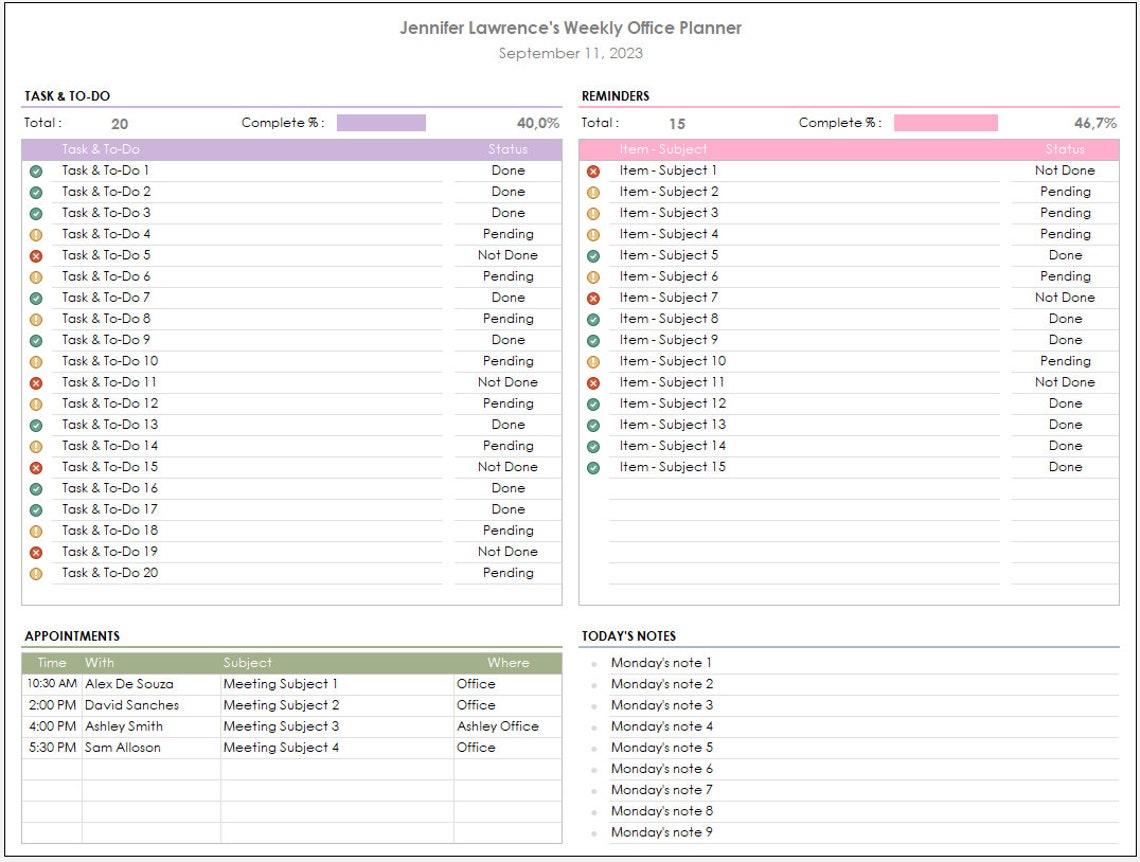
Task: Open the Status dropdown for Item - Subject 3
Action: click(1063, 212)
